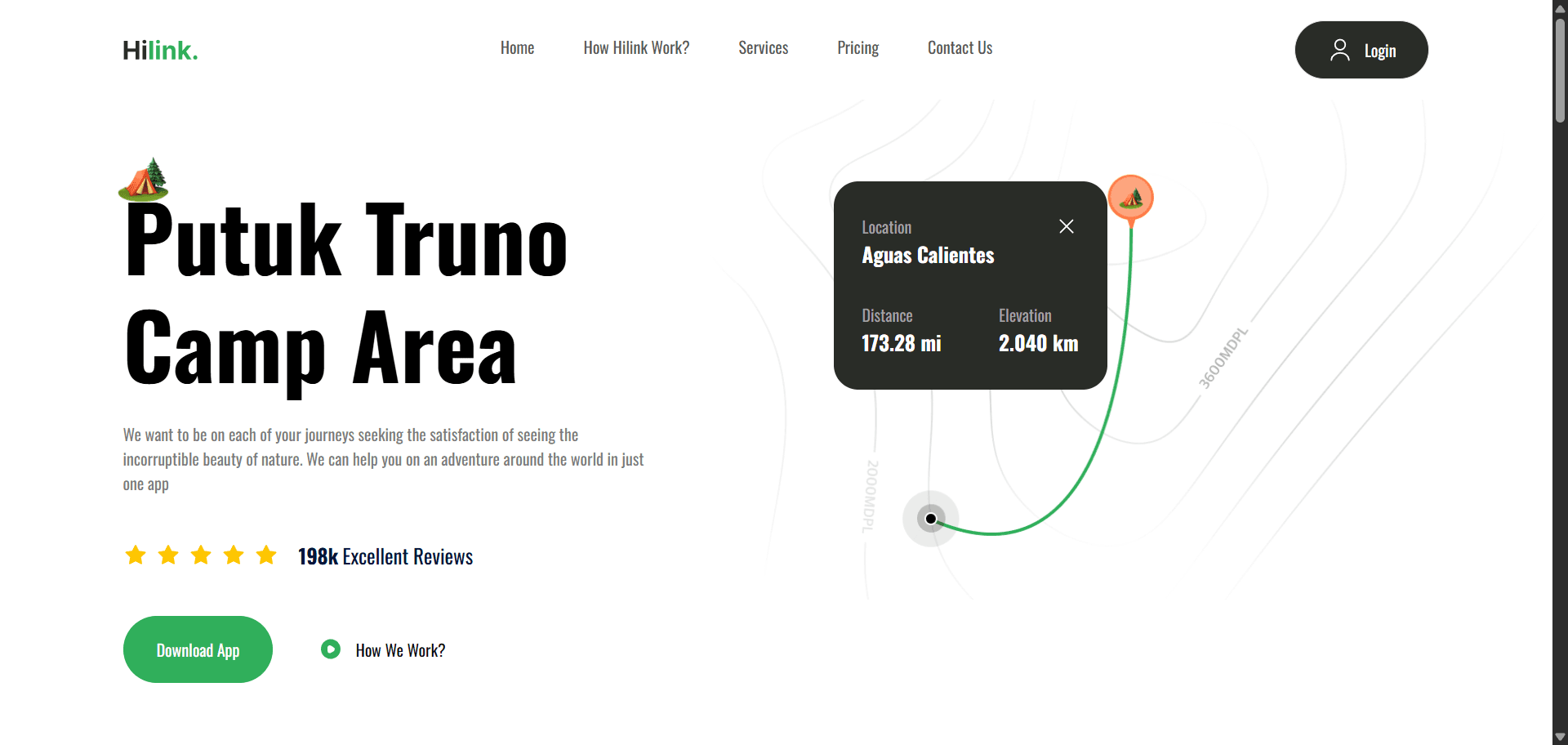
Task: Click the first yellow rating star
Action: point(136,555)
